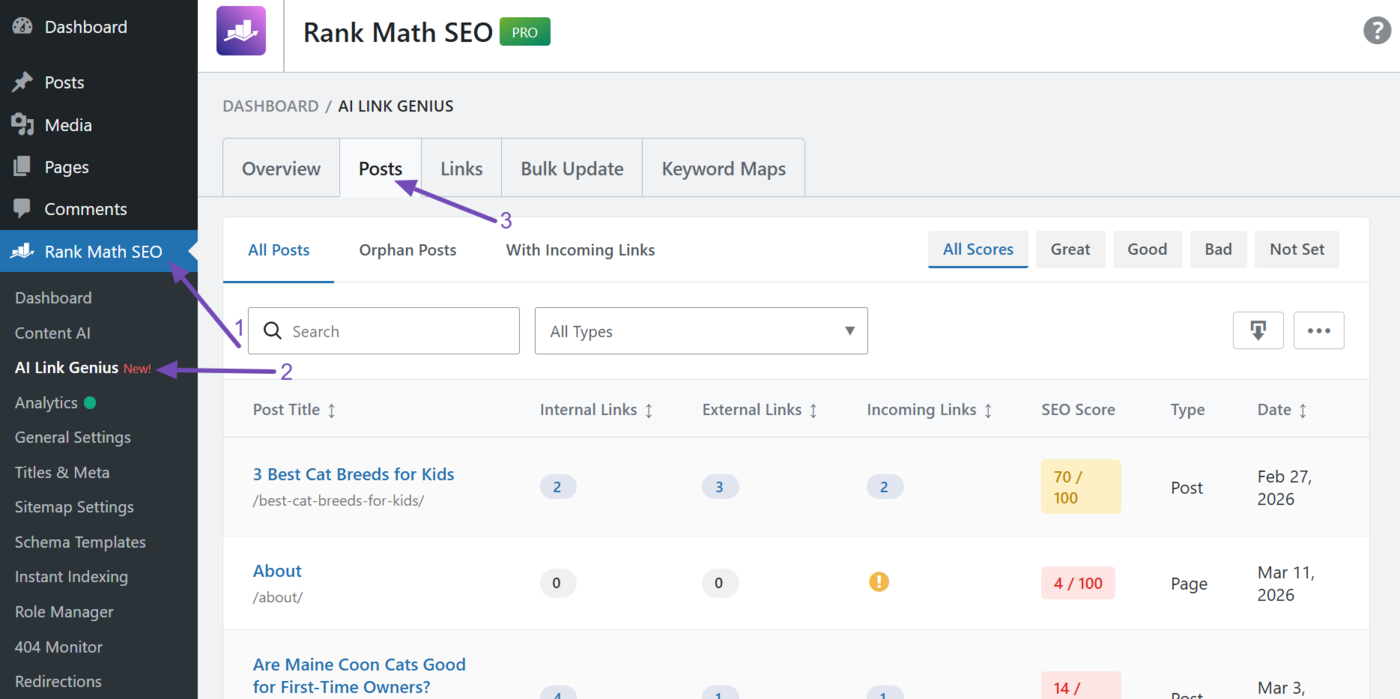Image resolution: width=1400 pixels, height=699 pixels.
Task: Click the search magnifier icon
Action: (272, 331)
